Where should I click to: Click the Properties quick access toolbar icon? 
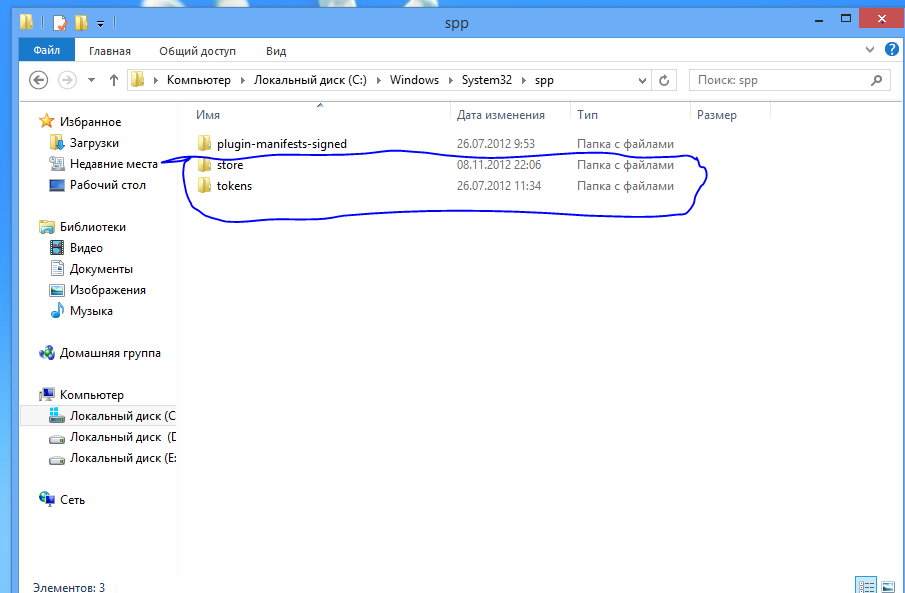pyautogui.click(x=59, y=23)
